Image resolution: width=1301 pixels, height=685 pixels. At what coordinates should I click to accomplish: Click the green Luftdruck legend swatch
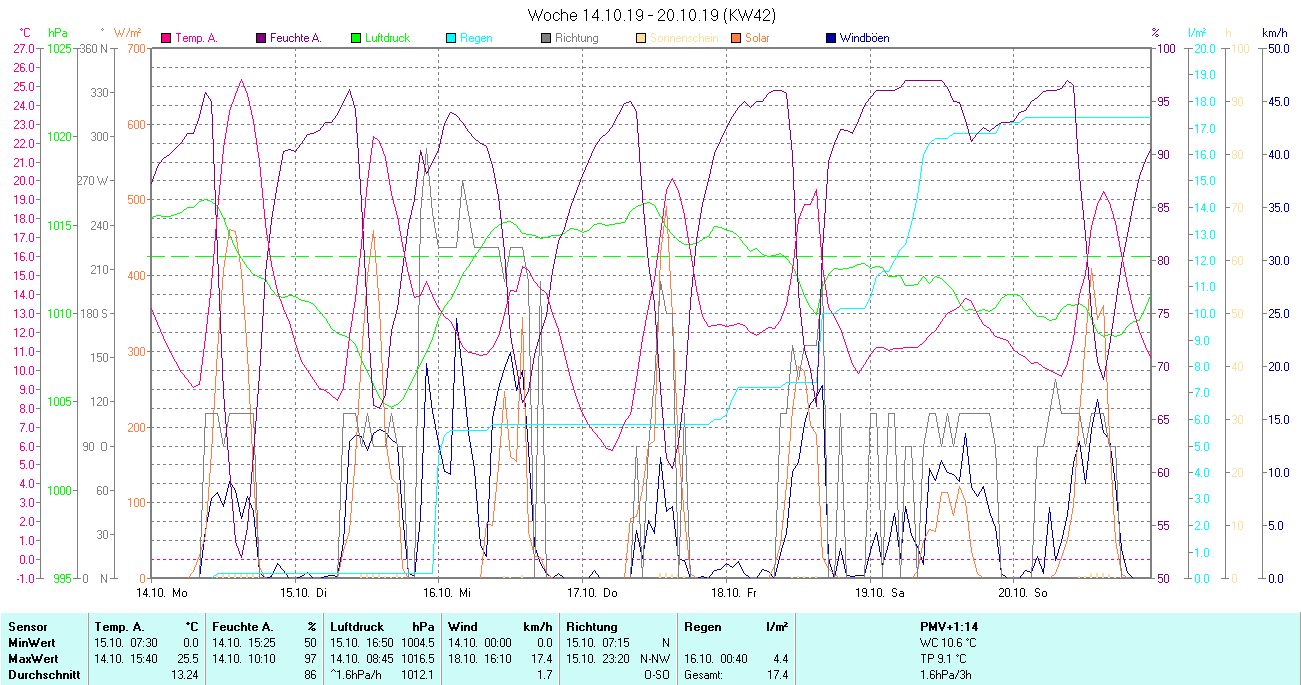(x=356, y=38)
